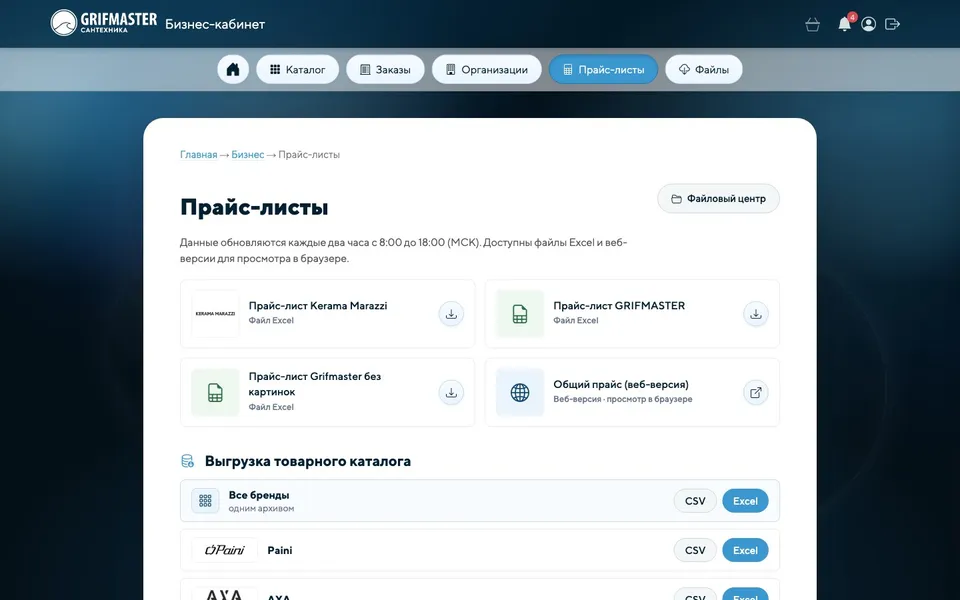This screenshot has height=600, width=960.
Task: Click the logout icon in header
Action: point(892,24)
